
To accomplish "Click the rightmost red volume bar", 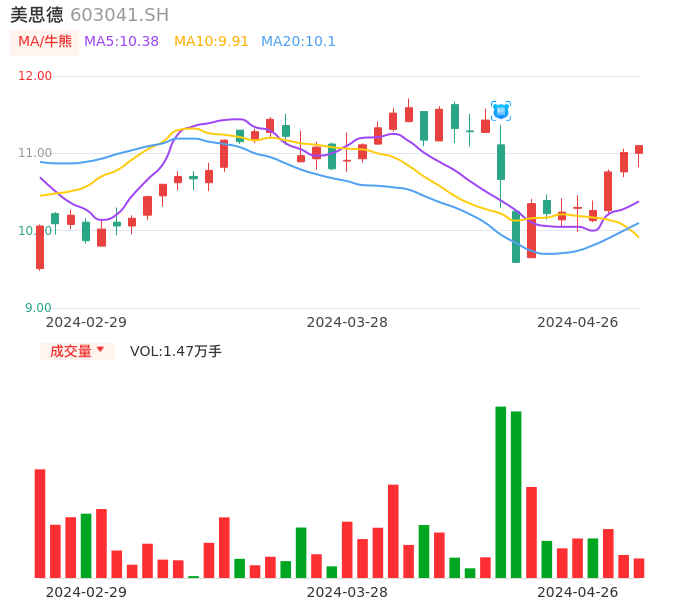I will (639, 568).
